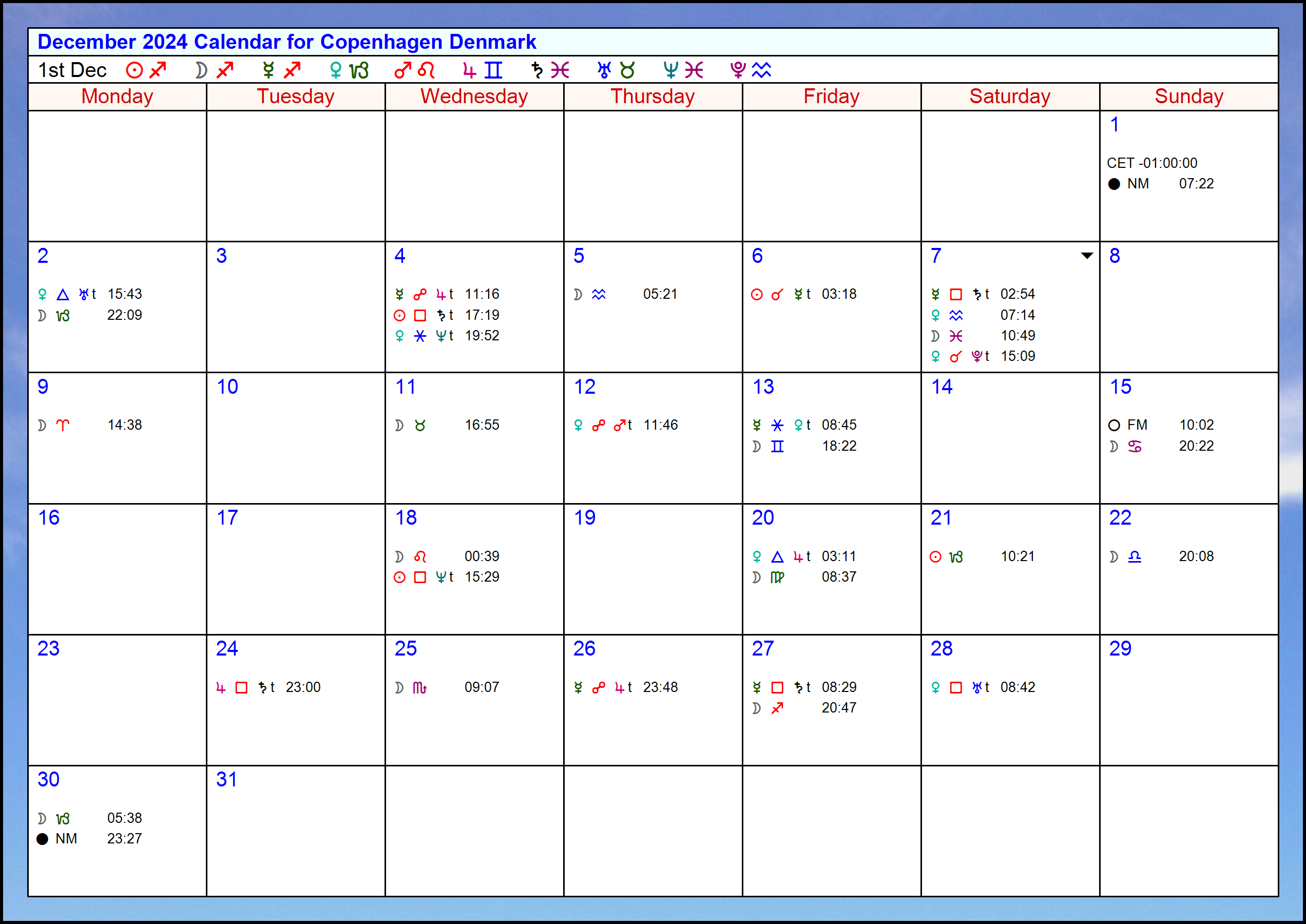Click the Mercury opposition symbol at 11:16 Dec 4
Viewport: 1306px width, 924px height.
coord(420,295)
